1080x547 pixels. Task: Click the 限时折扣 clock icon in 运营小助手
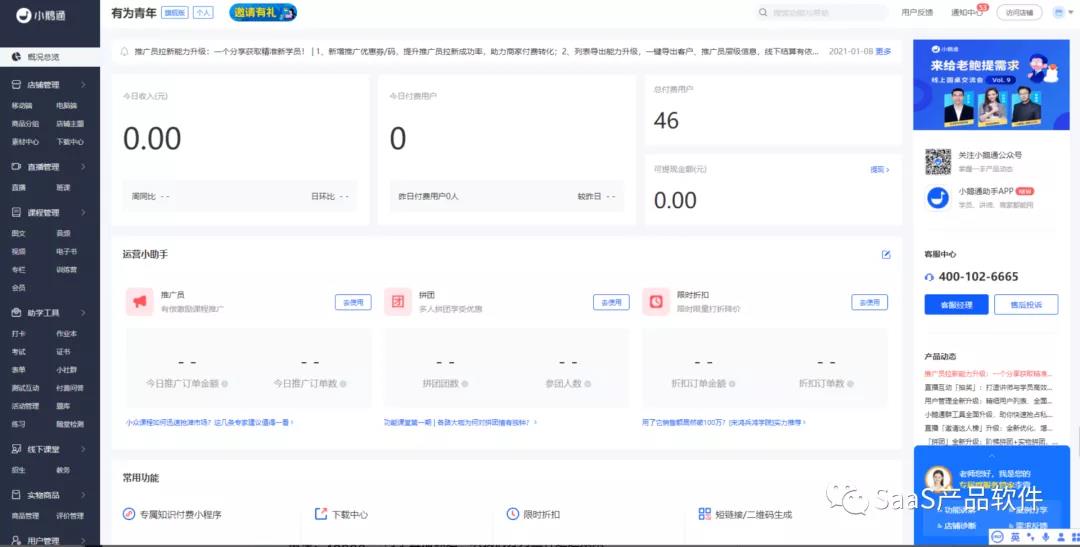[656, 301]
